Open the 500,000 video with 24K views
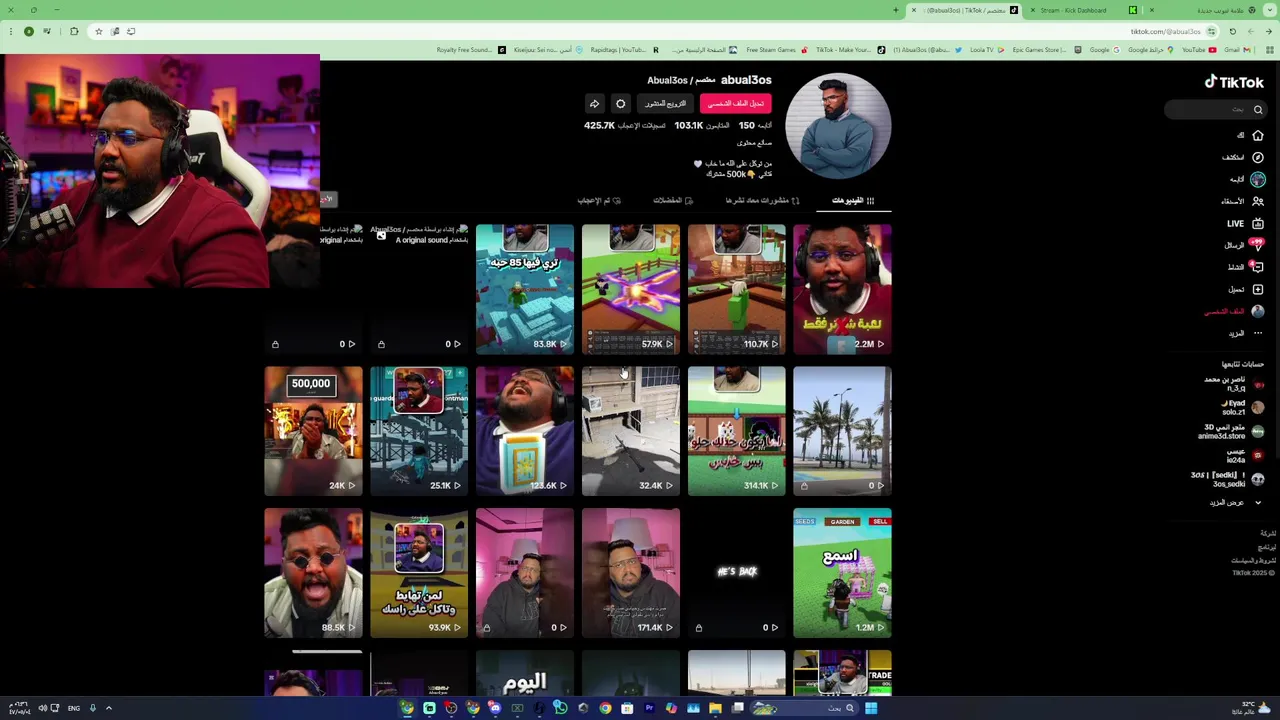Image resolution: width=1280 pixels, height=720 pixels. [x=312, y=431]
